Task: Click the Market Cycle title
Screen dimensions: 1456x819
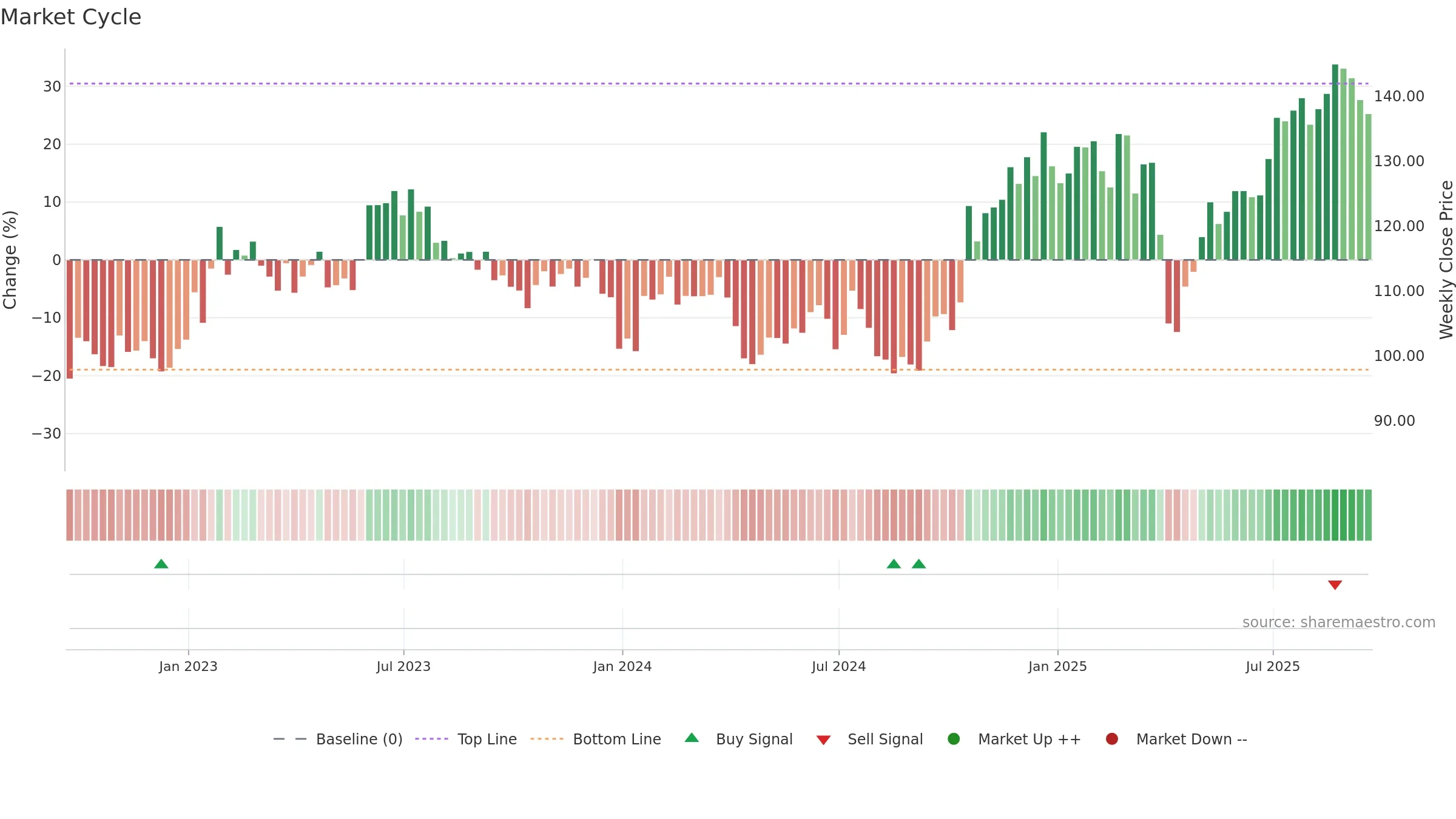Action: 71,17
